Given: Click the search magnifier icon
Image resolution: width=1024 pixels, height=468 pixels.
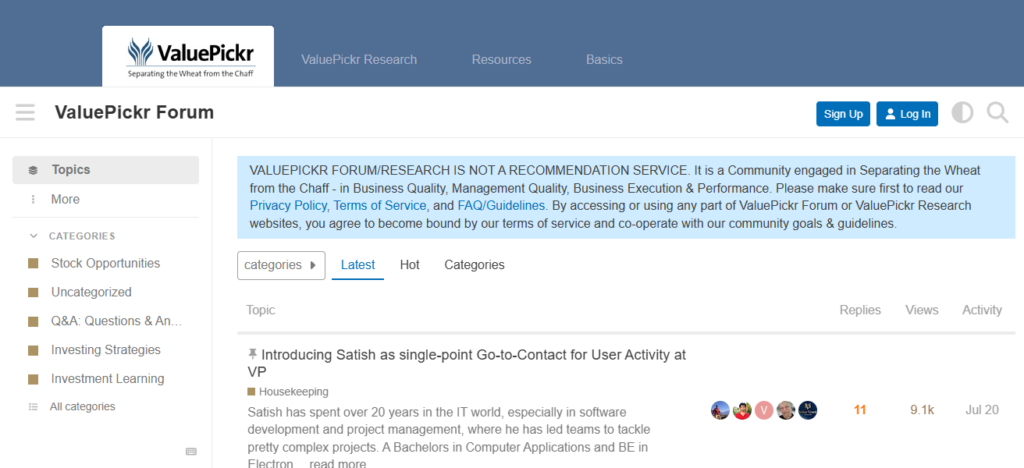Looking at the screenshot, I should coord(997,113).
